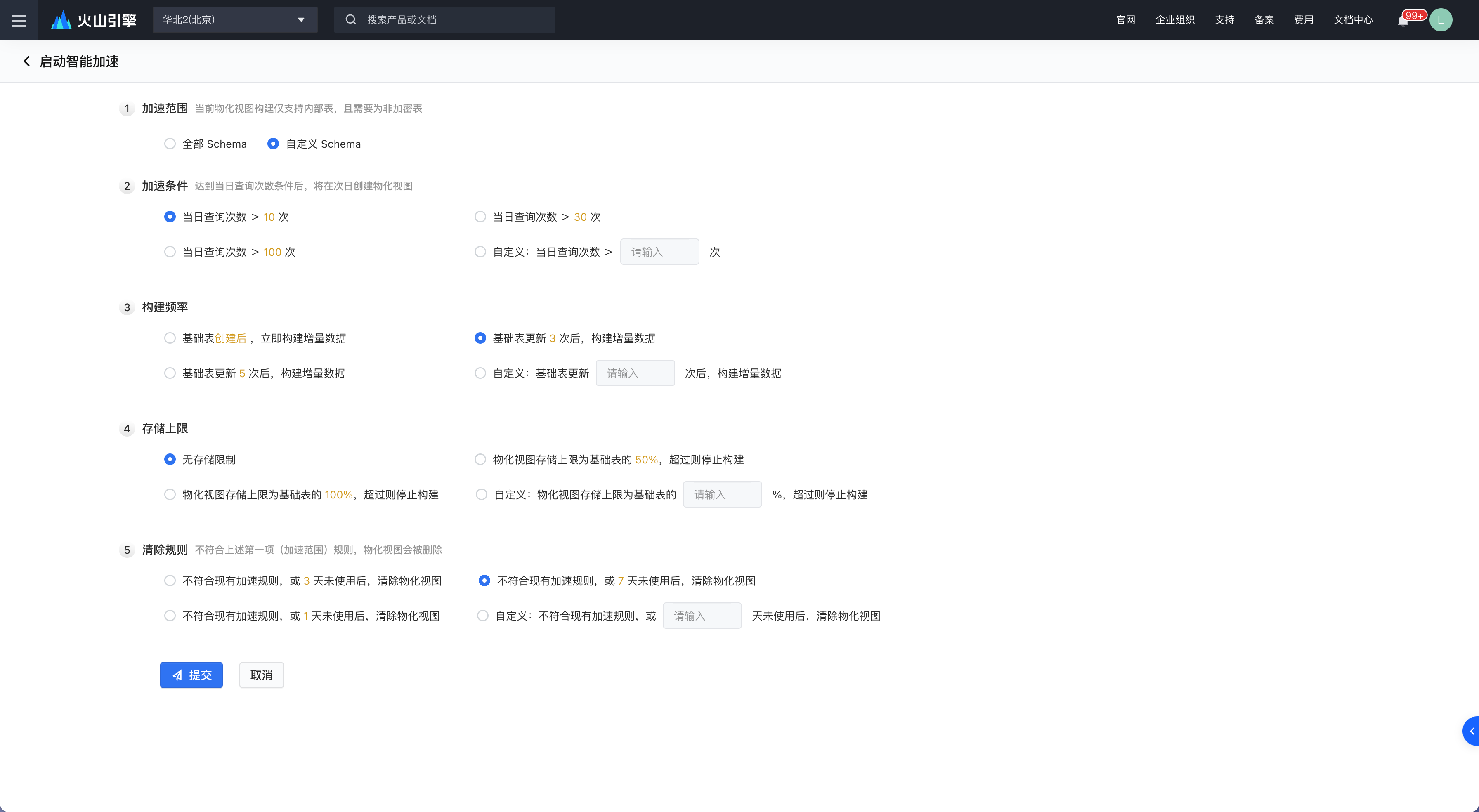Viewport: 1479px width, 812px height.
Task: Open 文档中心 in the top nav
Action: (1353, 20)
